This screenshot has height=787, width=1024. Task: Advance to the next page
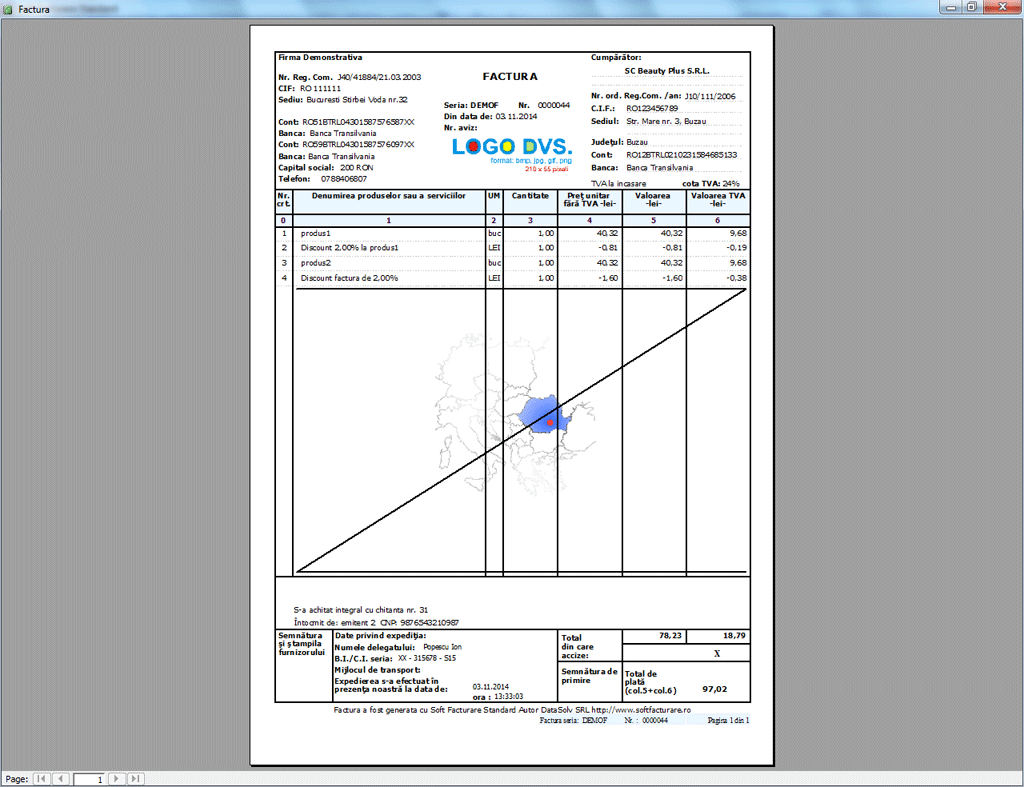116,778
